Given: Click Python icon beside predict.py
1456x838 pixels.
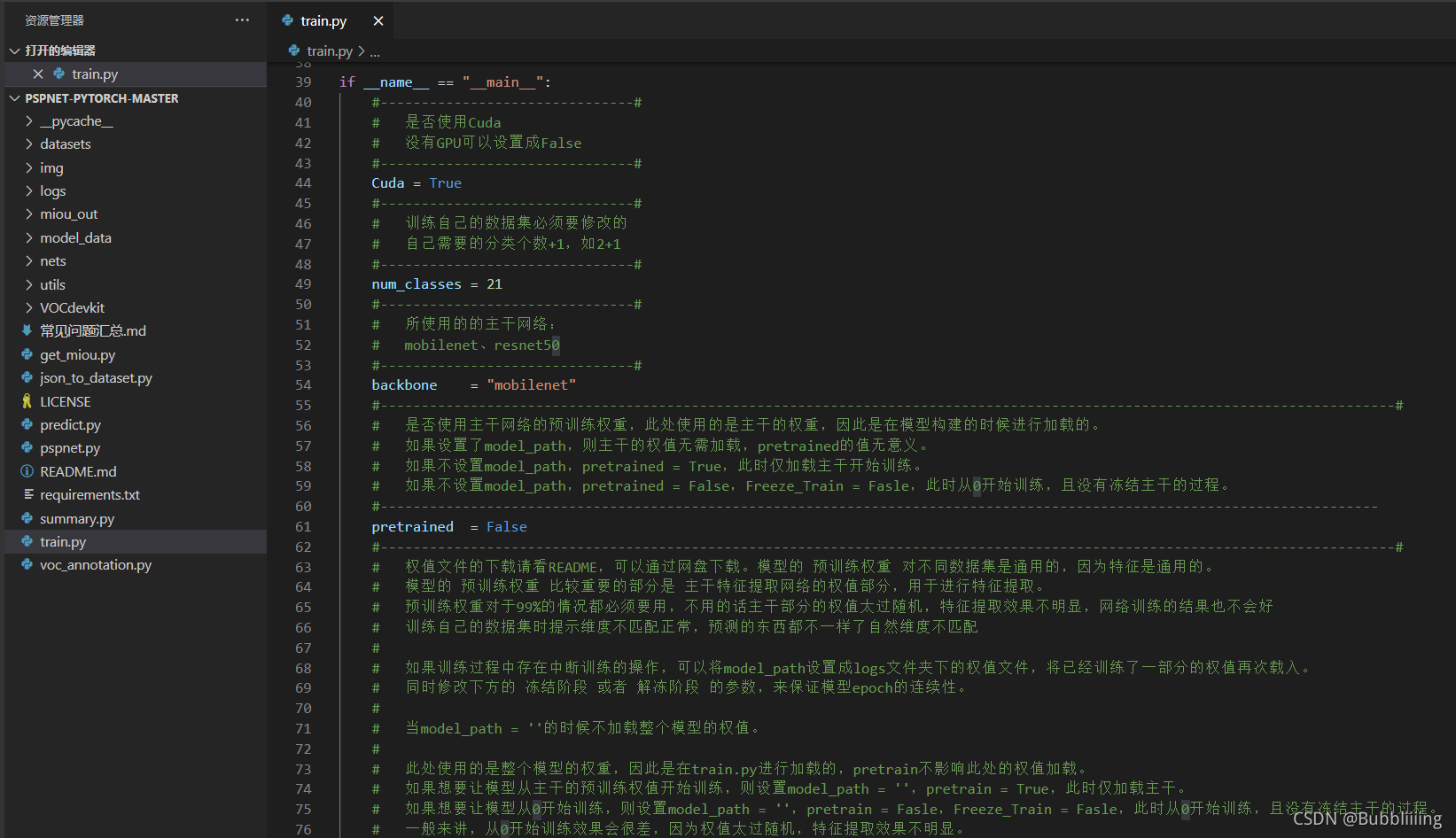Looking at the screenshot, I should 27,424.
